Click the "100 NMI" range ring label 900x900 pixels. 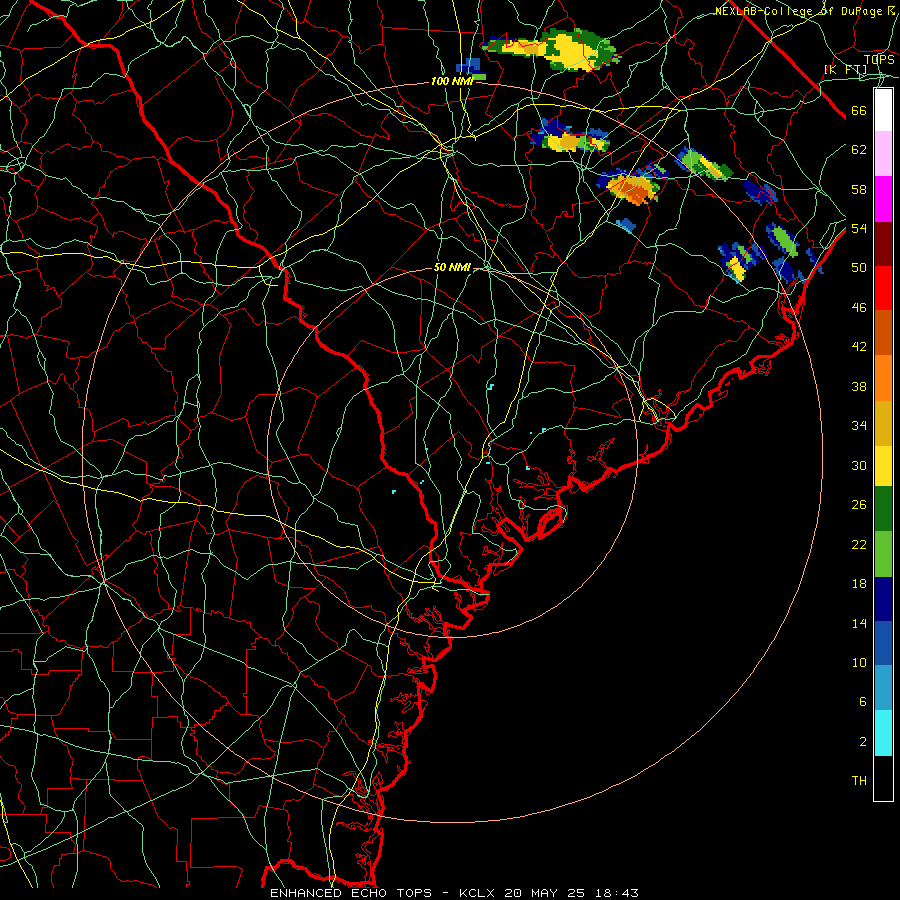point(452,82)
